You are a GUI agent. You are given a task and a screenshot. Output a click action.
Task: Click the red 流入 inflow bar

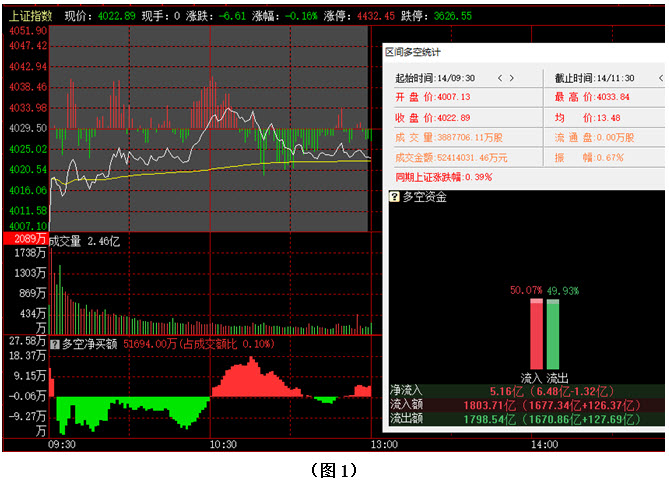(536, 332)
